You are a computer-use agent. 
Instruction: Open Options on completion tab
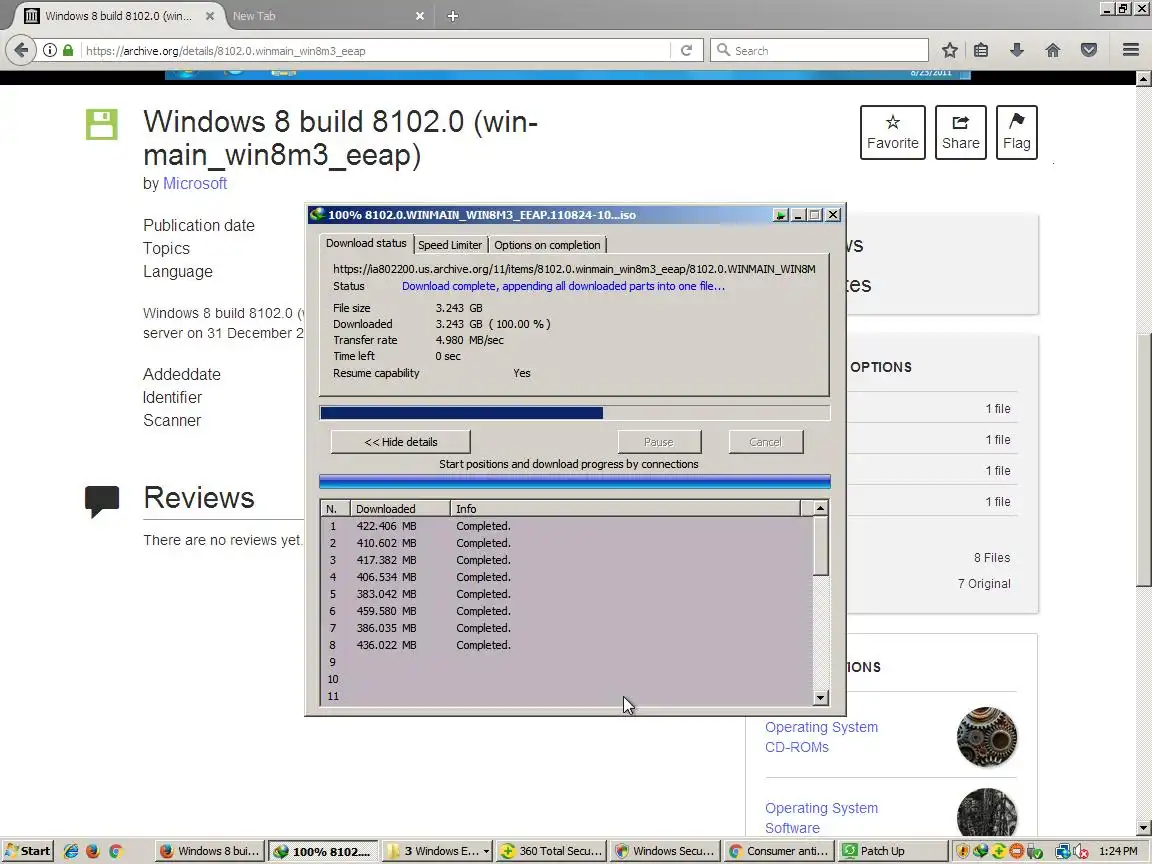[547, 245]
